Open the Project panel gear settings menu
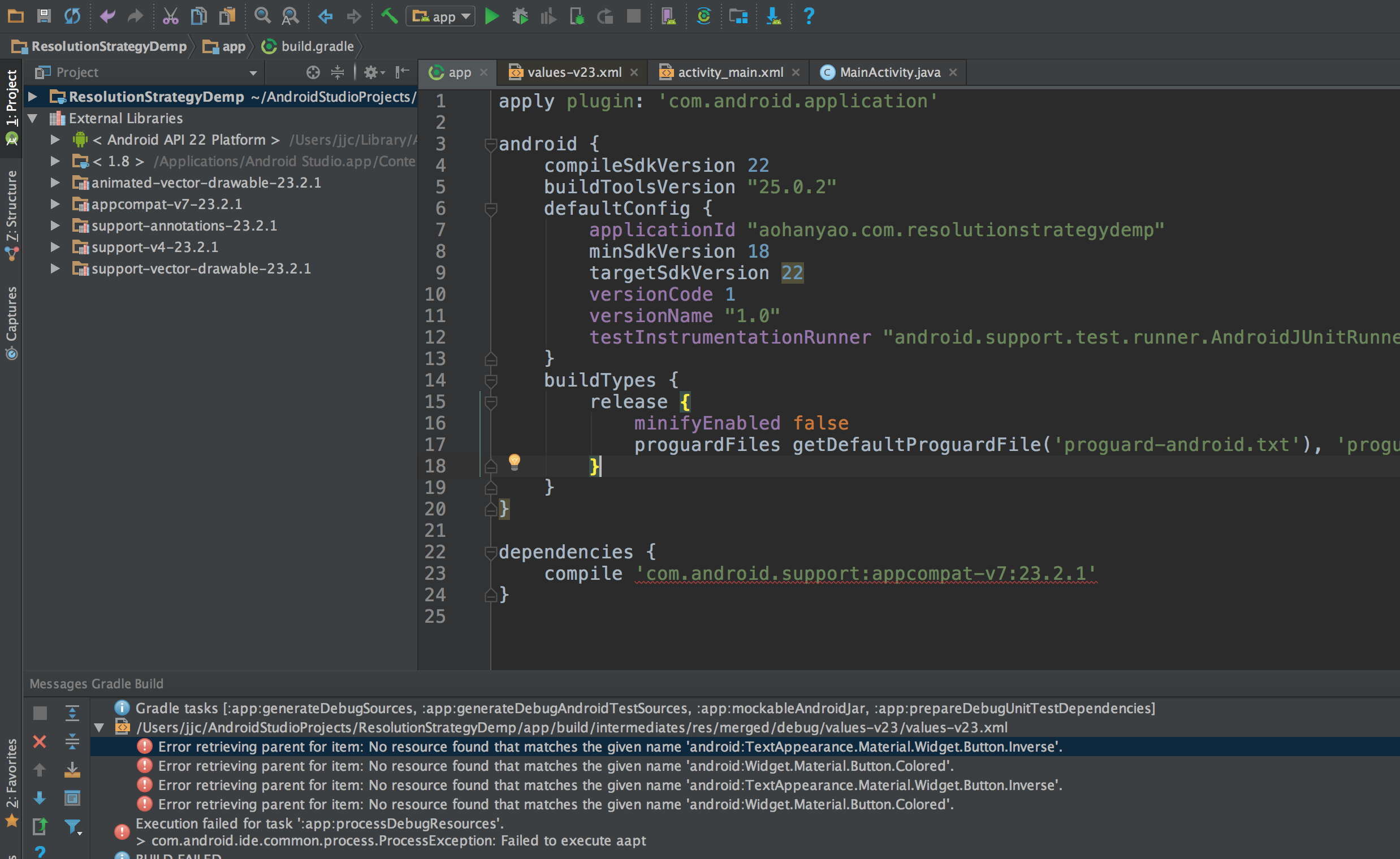 (x=374, y=72)
